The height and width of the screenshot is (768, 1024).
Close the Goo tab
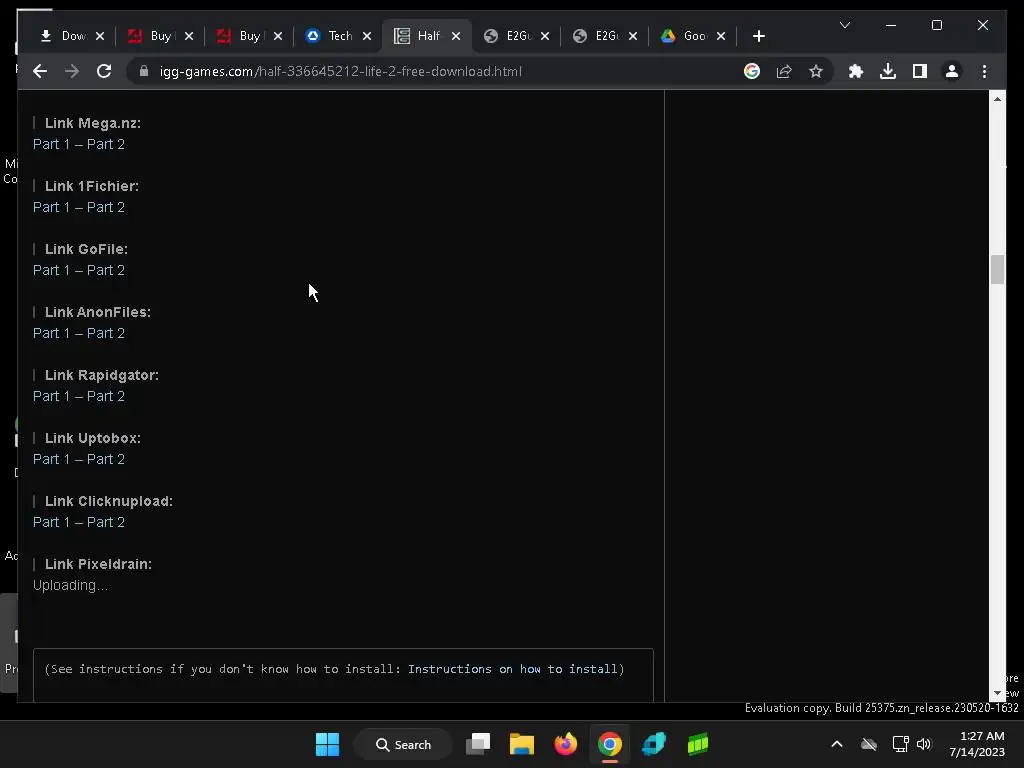click(721, 36)
